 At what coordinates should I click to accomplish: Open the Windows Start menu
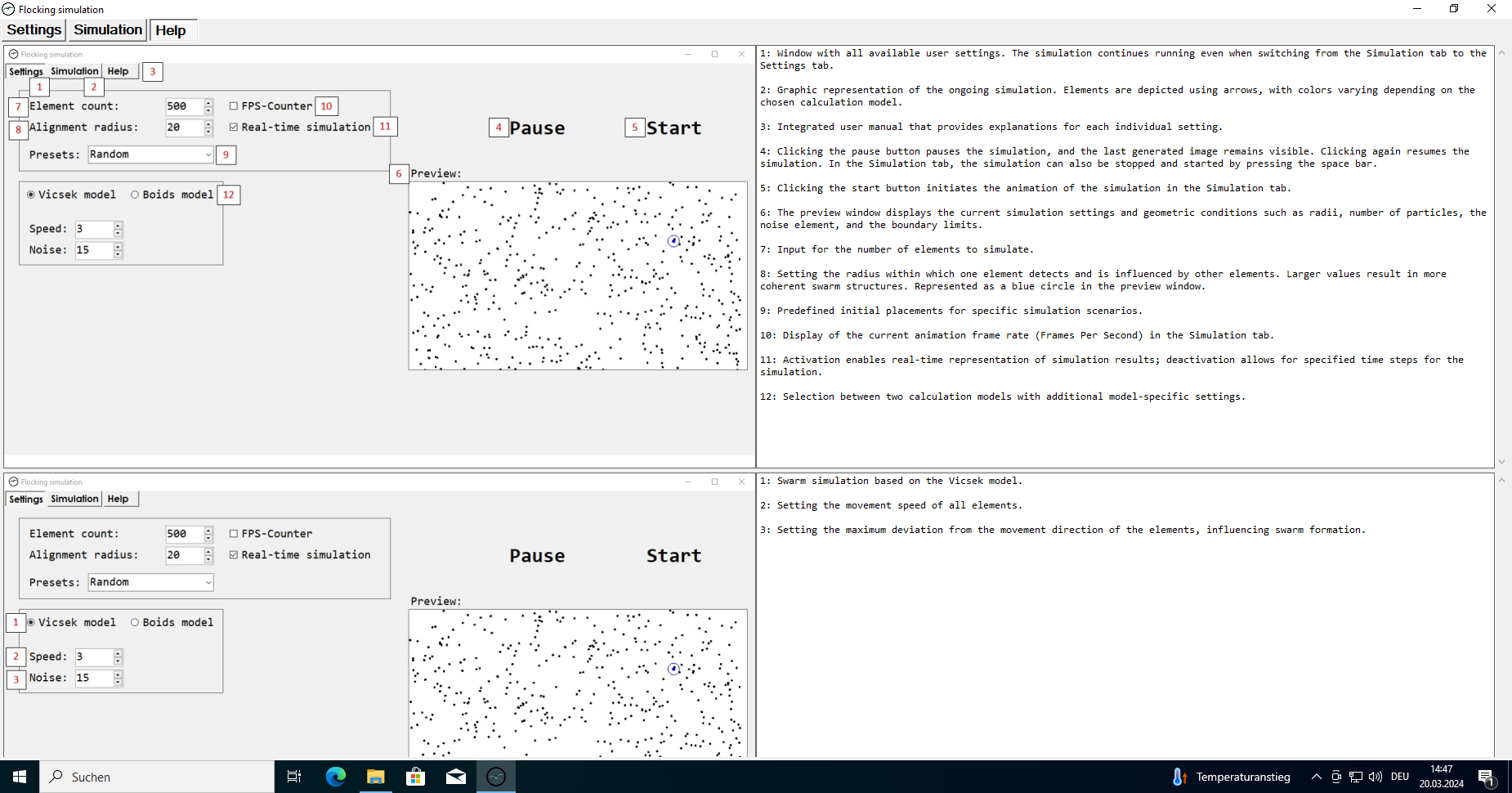20,777
